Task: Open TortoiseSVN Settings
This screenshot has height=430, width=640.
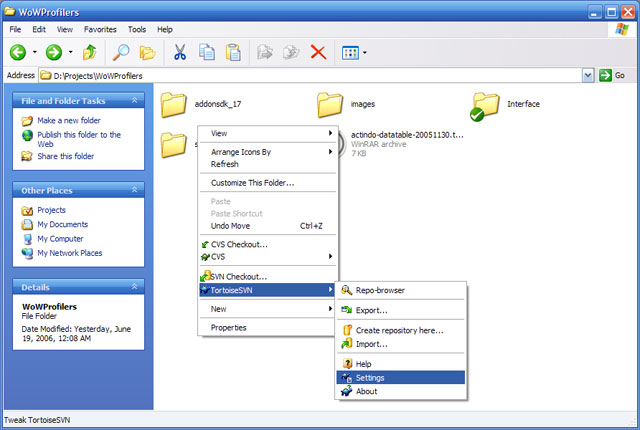Action: (401, 377)
